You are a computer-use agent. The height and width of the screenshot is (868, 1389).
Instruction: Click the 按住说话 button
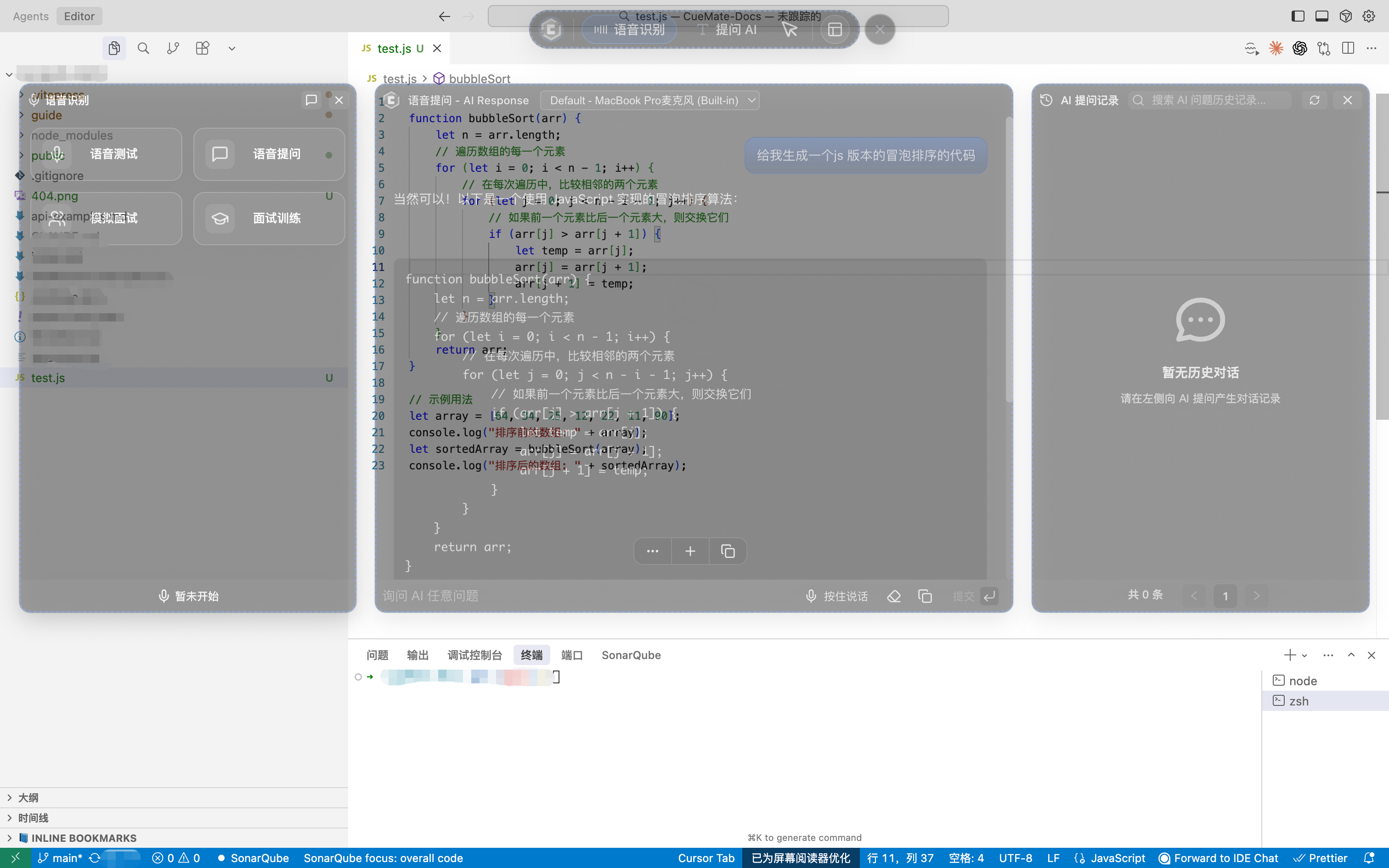(x=836, y=596)
